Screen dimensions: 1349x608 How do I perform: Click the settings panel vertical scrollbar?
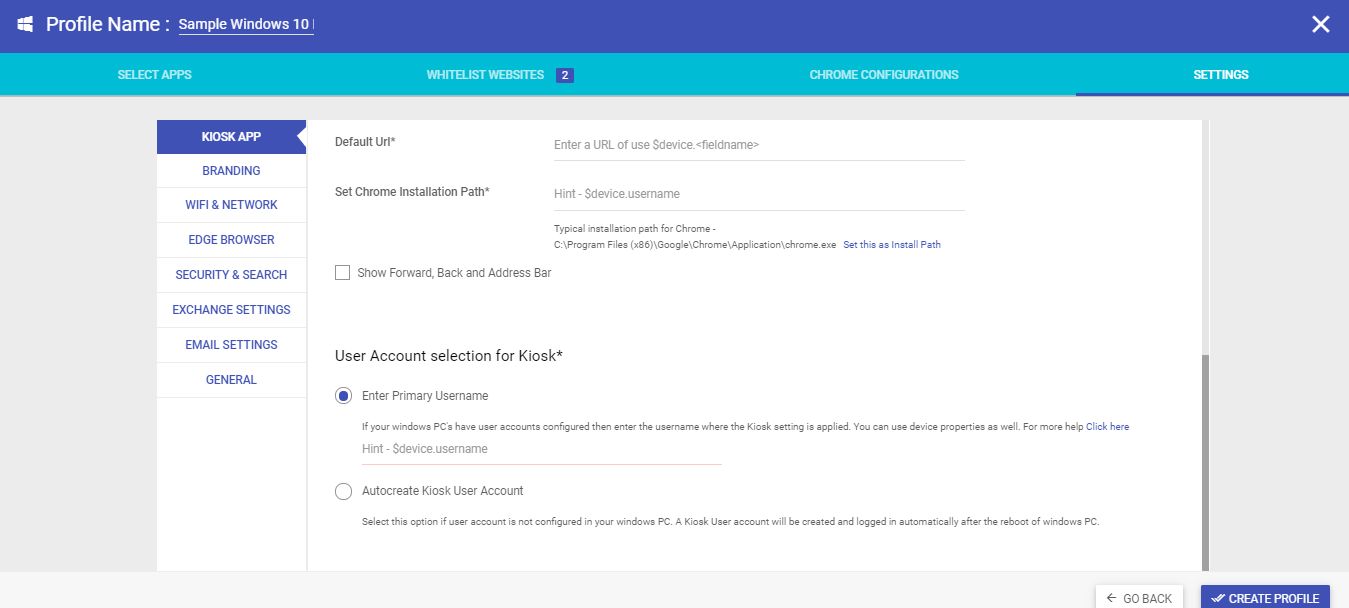(x=1205, y=462)
